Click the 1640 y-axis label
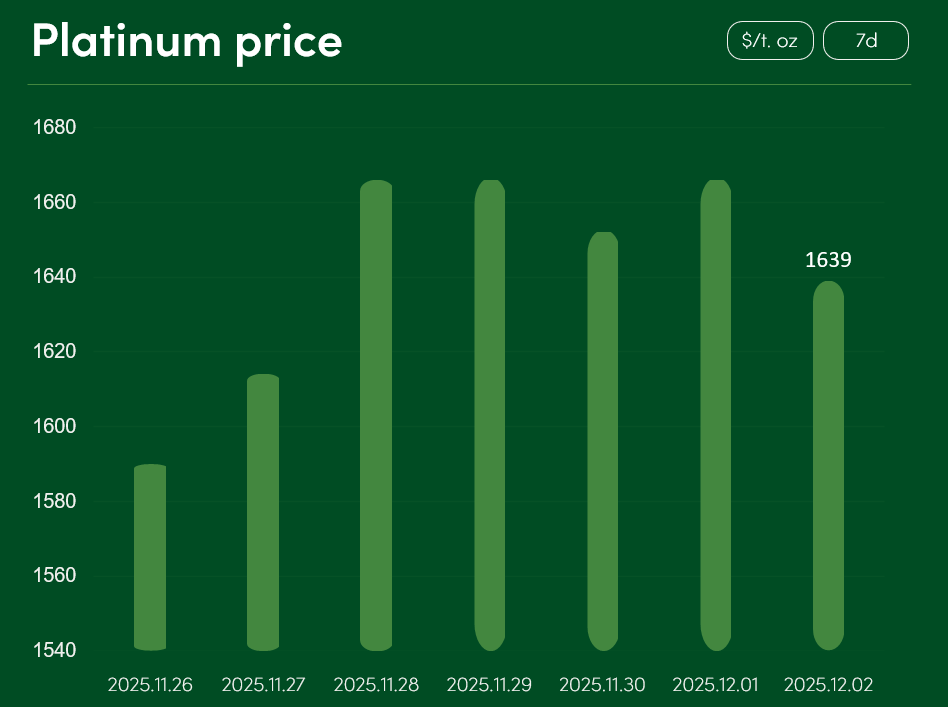Screen dimensions: 948x707 click(x=55, y=277)
